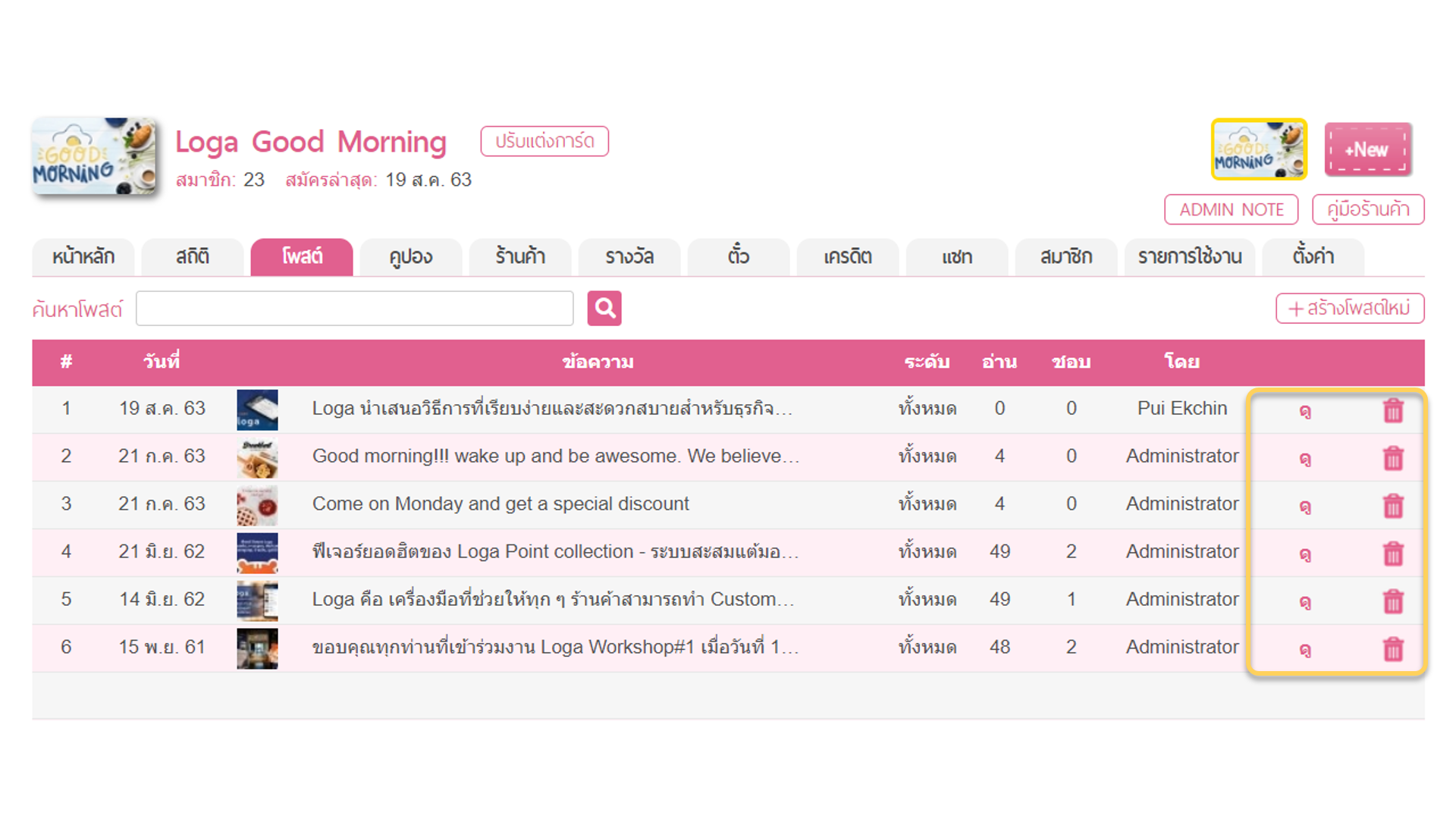The image size is (1456, 819).
Task: Click the โดย column header
Action: click(1181, 362)
